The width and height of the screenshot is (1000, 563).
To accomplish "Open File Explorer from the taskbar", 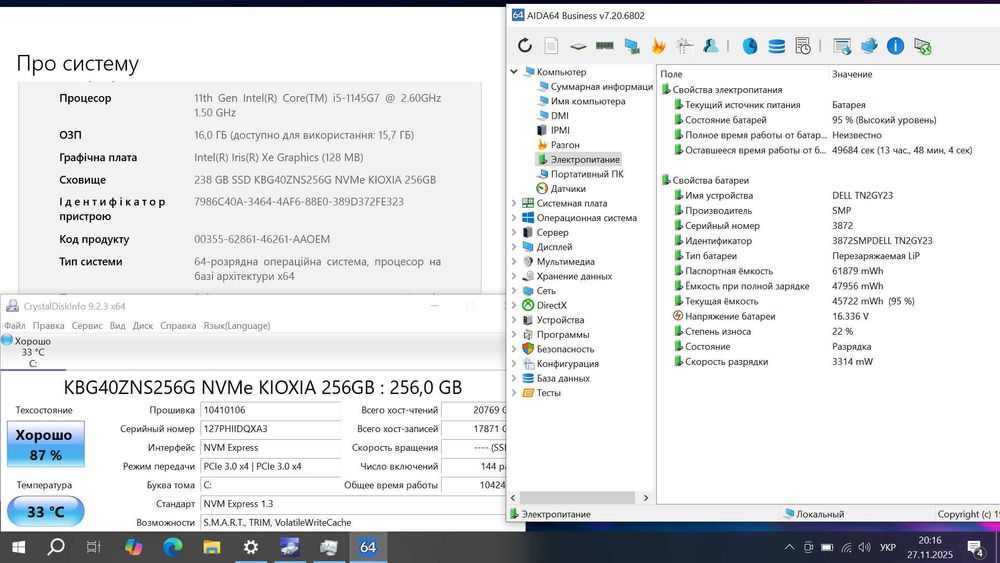I will tap(212, 547).
